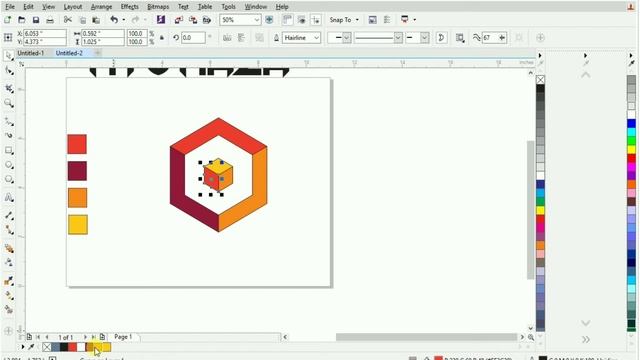Viewport: 640px width, 360px height.
Task: Switch to the Untitled-1 document tab
Action: click(x=31, y=53)
